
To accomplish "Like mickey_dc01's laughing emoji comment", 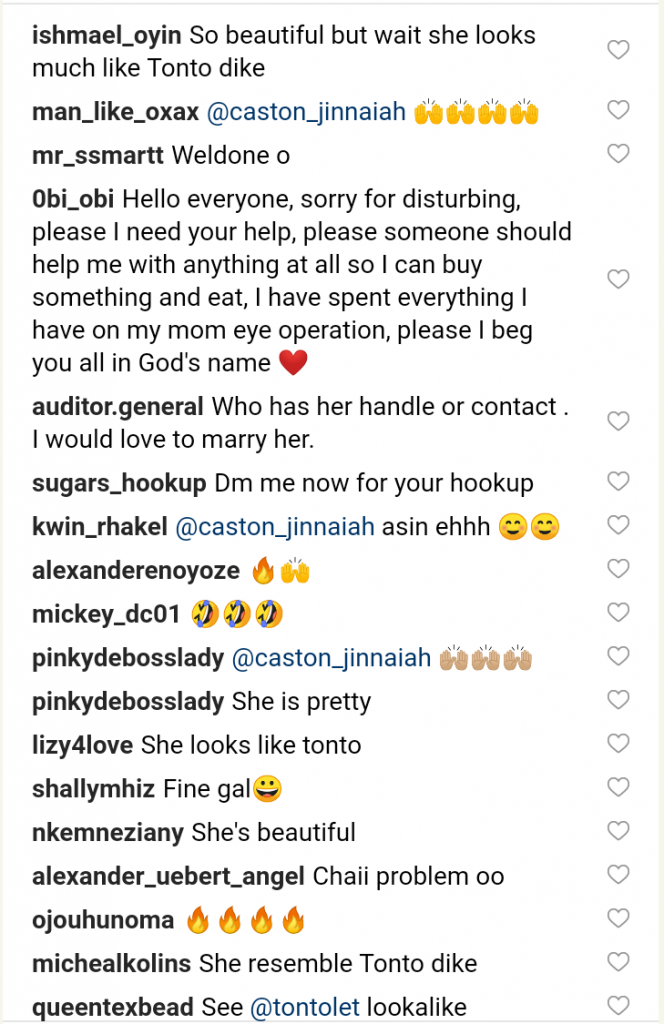I will click(x=619, y=613).
